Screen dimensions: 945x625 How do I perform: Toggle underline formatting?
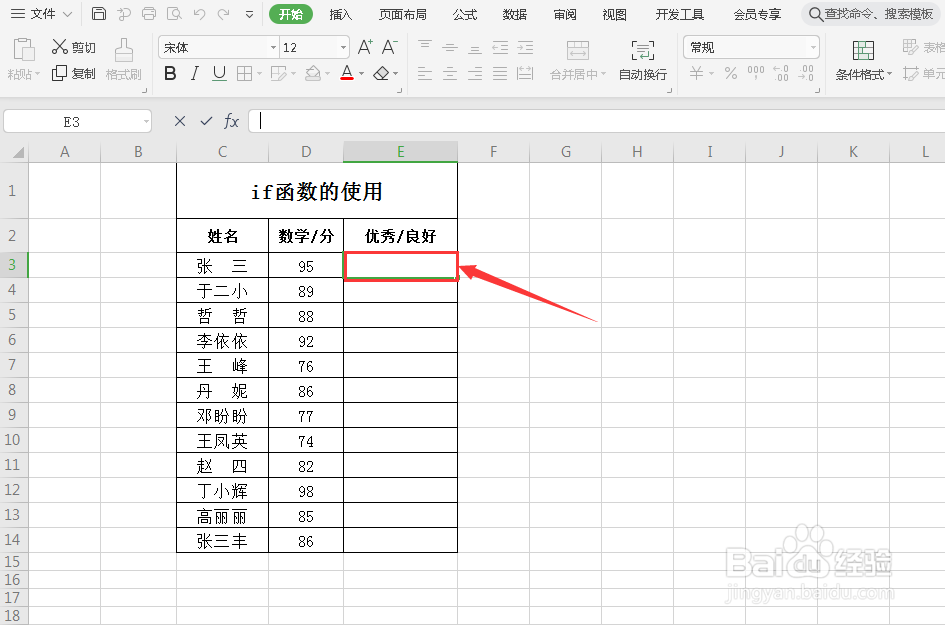tap(218, 73)
